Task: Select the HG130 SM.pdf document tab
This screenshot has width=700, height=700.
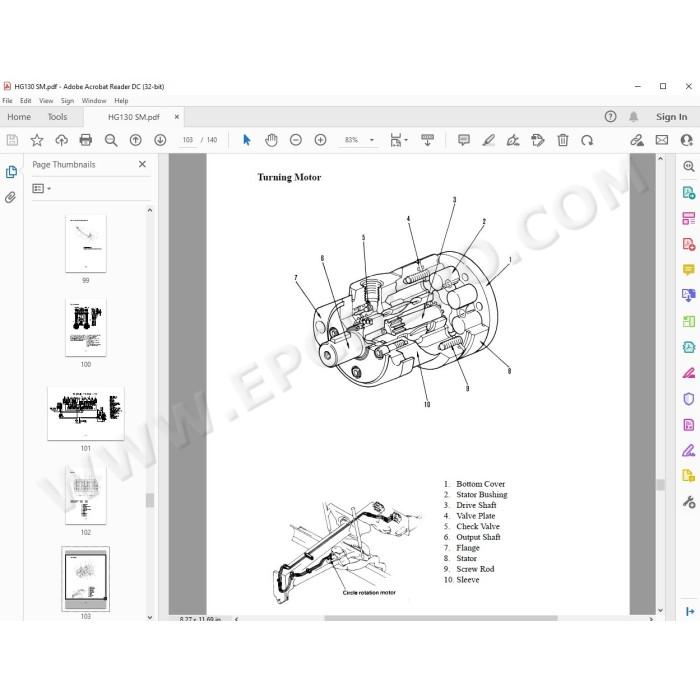Action: [x=133, y=117]
